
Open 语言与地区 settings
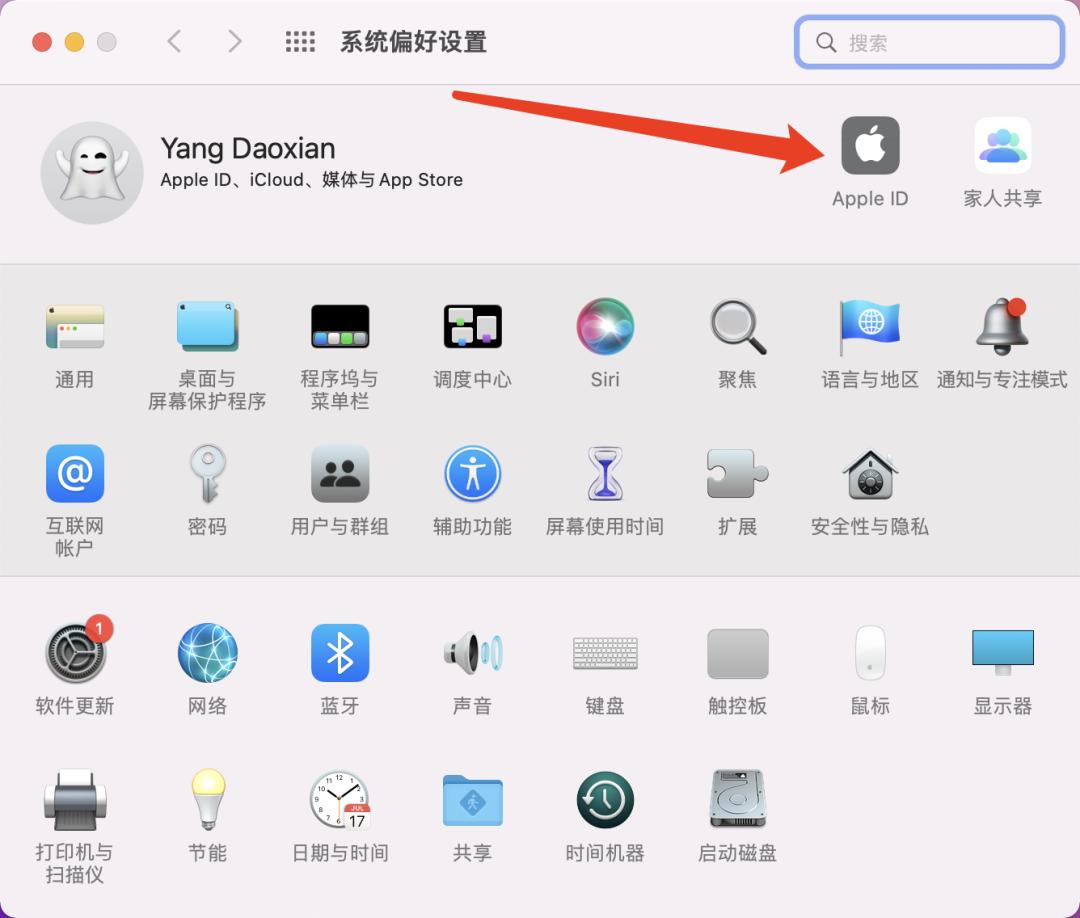tap(869, 326)
